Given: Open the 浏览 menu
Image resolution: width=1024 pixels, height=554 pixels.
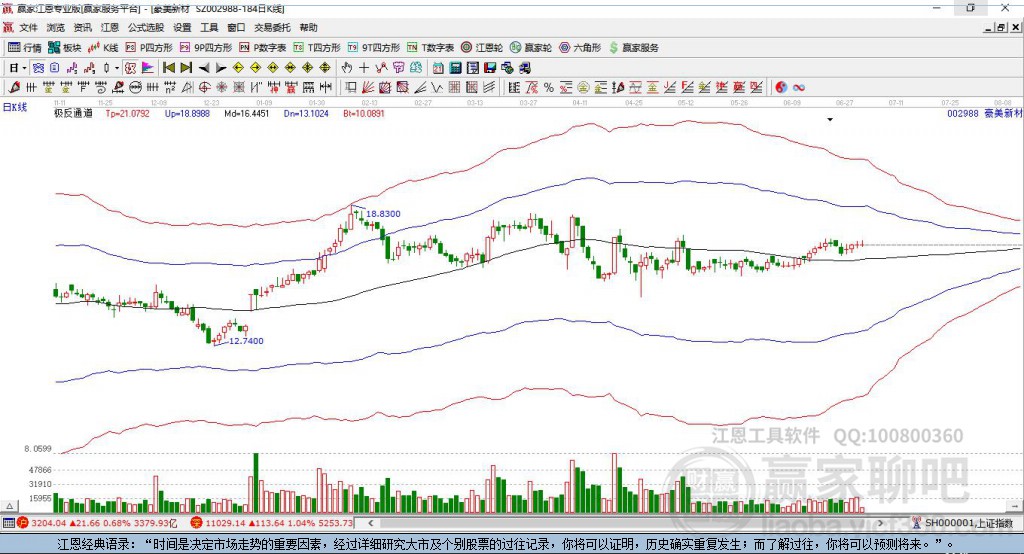Looking at the screenshot, I should click(x=56, y=27).
